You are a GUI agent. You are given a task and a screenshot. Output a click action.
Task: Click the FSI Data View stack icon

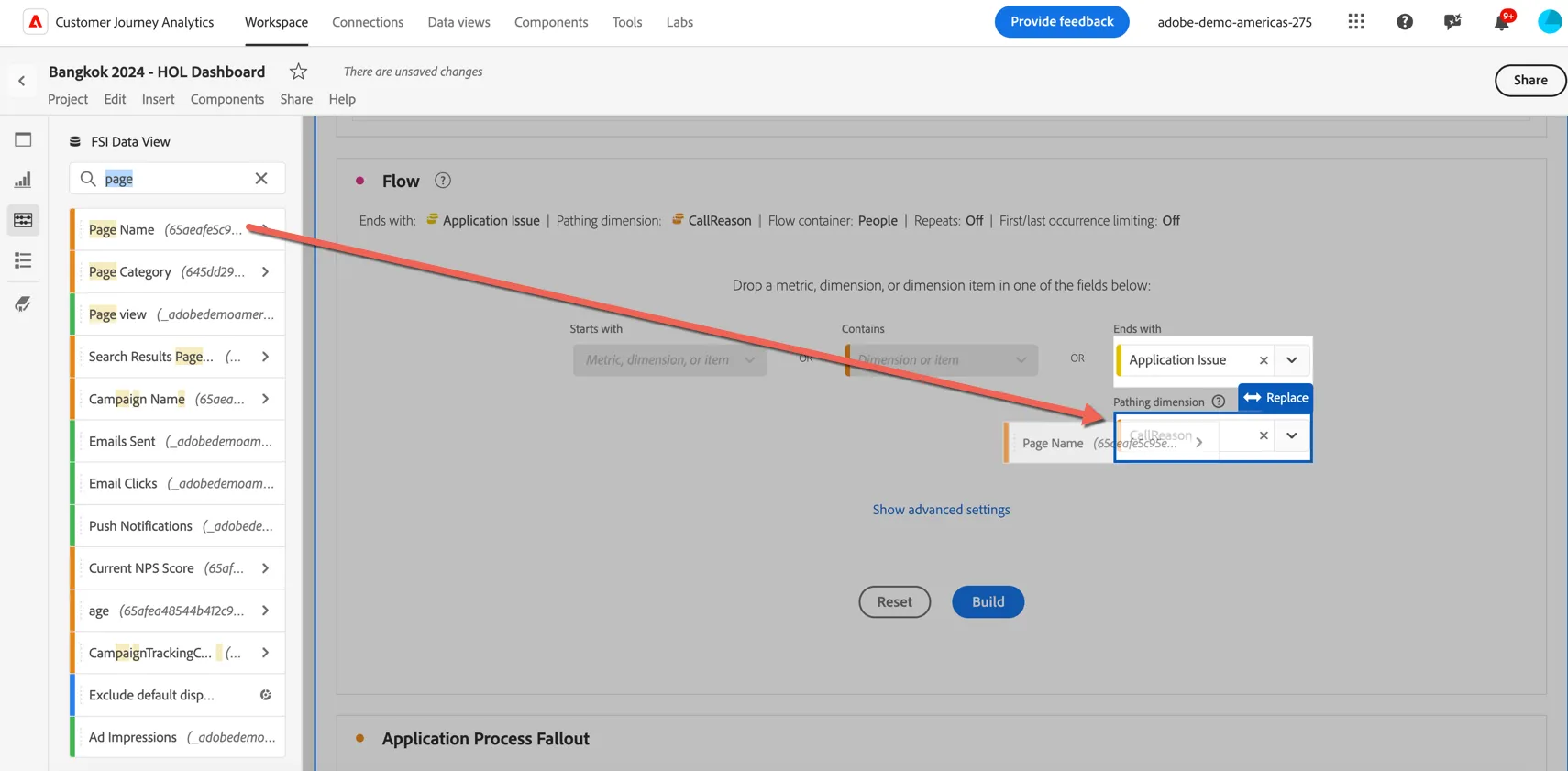(x=75, y=141)
